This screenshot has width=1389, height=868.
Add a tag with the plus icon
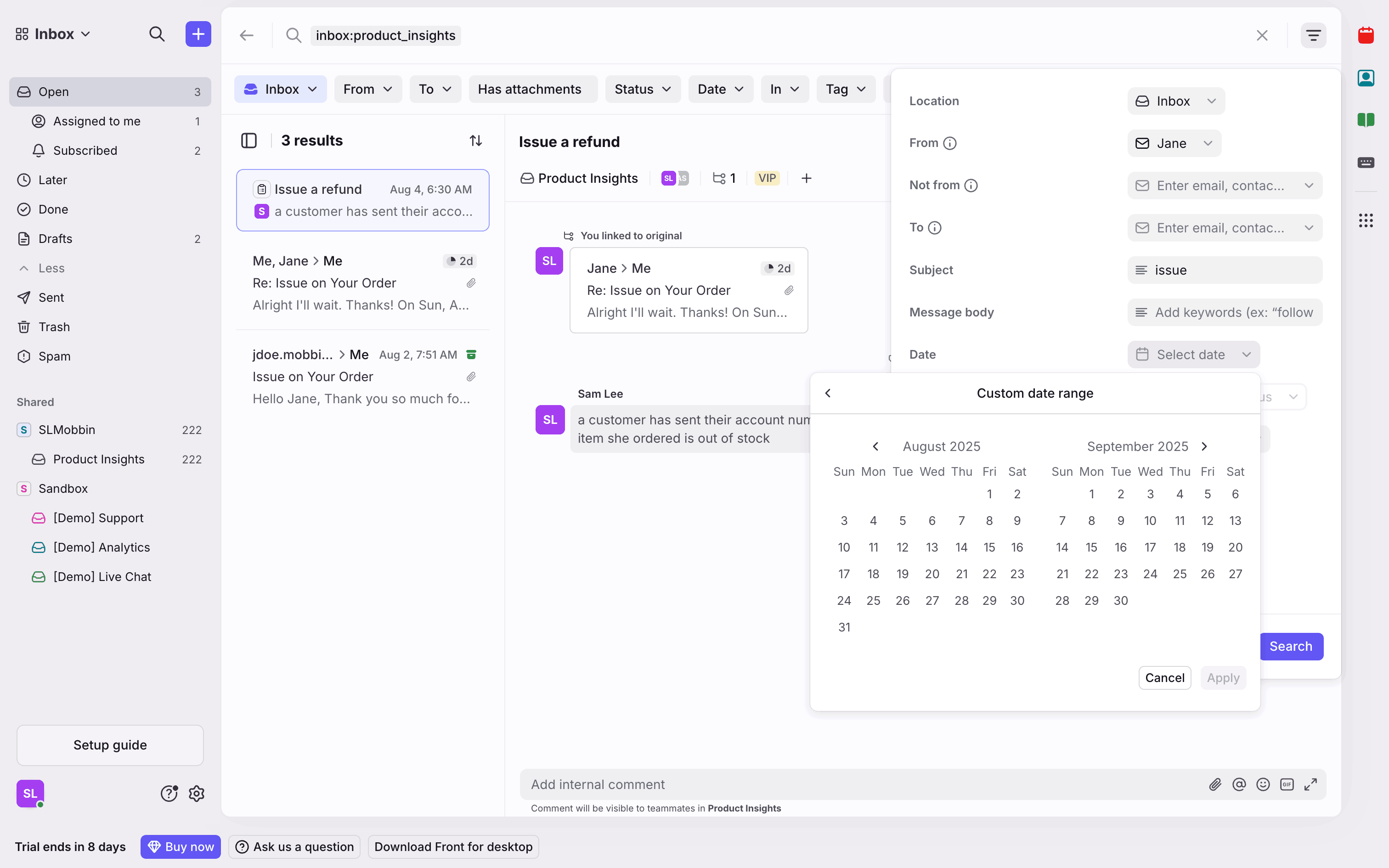click(x=806, y=179)
